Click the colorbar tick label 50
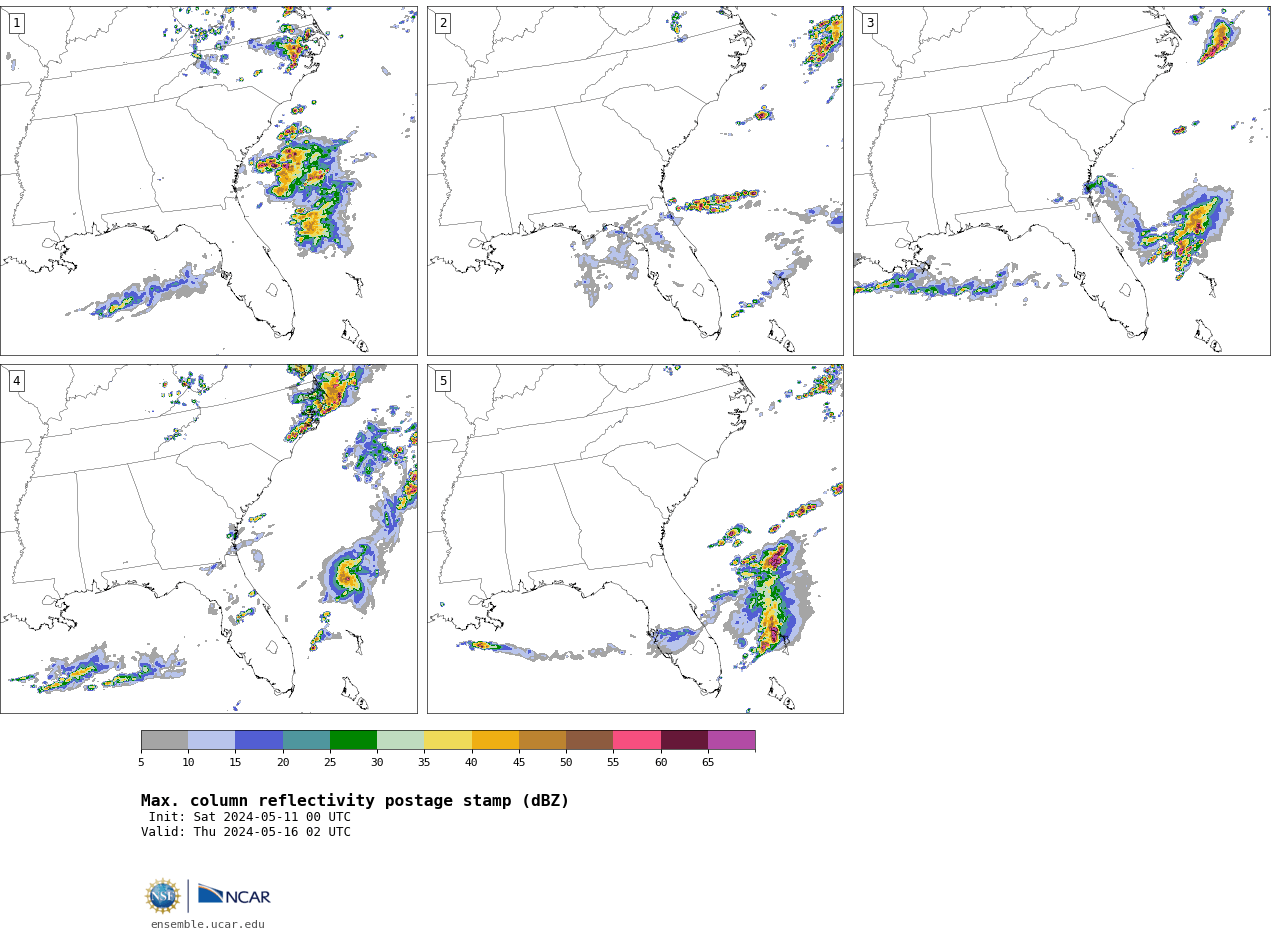 pos(566,763)
